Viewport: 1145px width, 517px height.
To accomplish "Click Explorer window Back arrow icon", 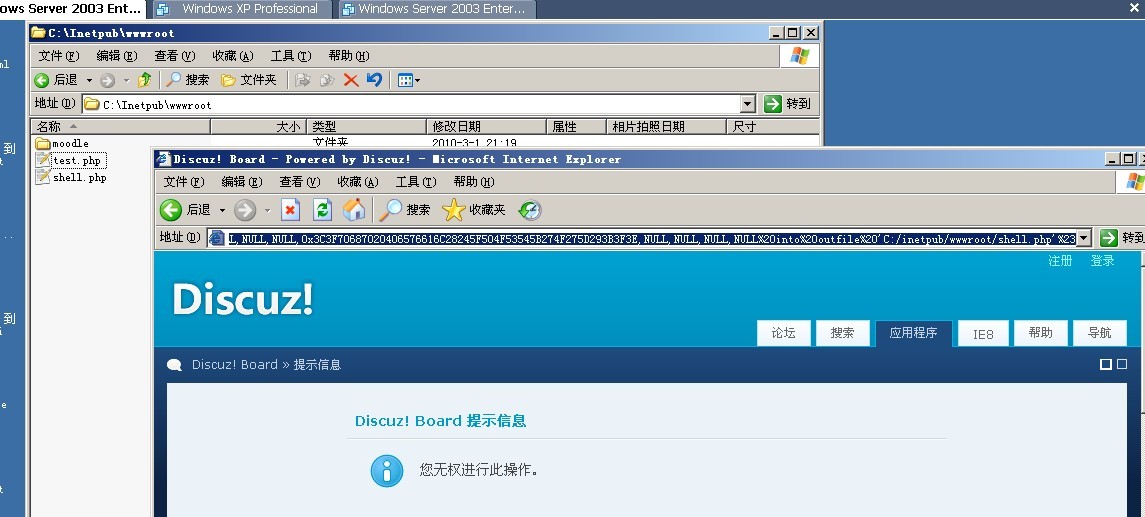I will point(42,80).
